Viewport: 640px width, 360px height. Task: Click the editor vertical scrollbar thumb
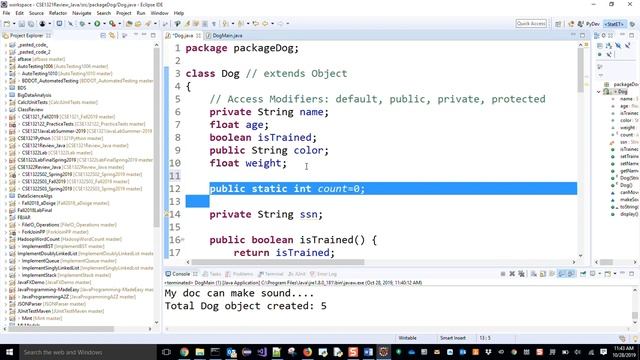tap(580, 70)
